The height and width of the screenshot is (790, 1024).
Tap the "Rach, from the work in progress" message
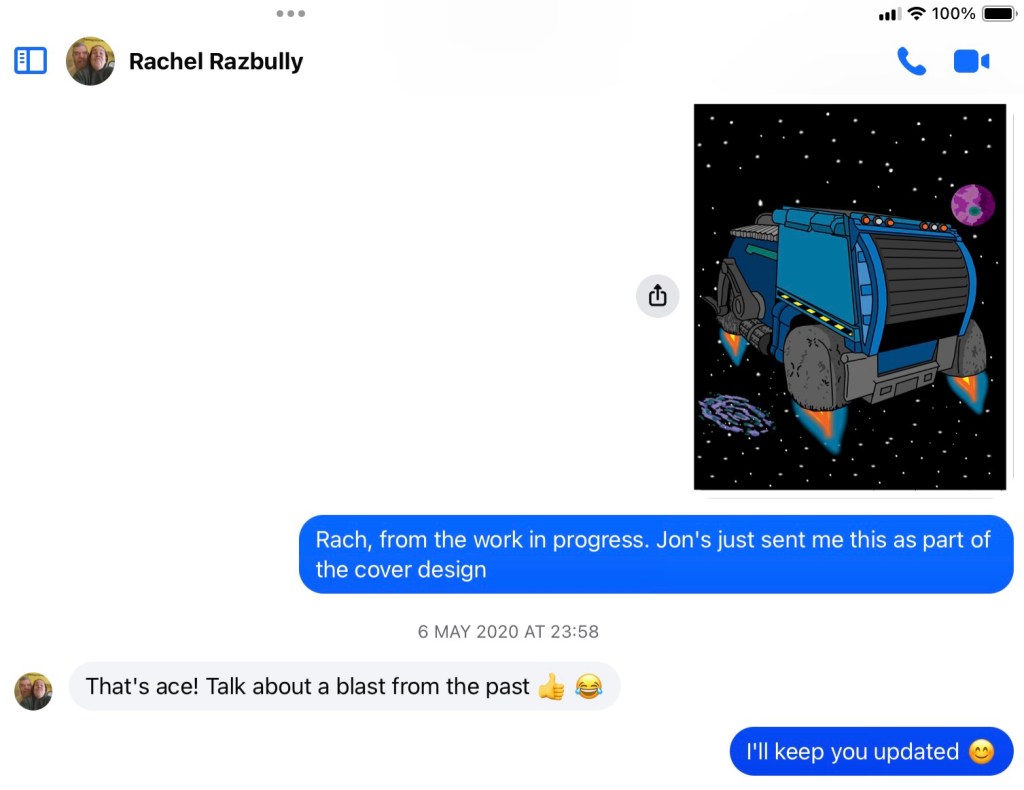[x=656, y=554]
